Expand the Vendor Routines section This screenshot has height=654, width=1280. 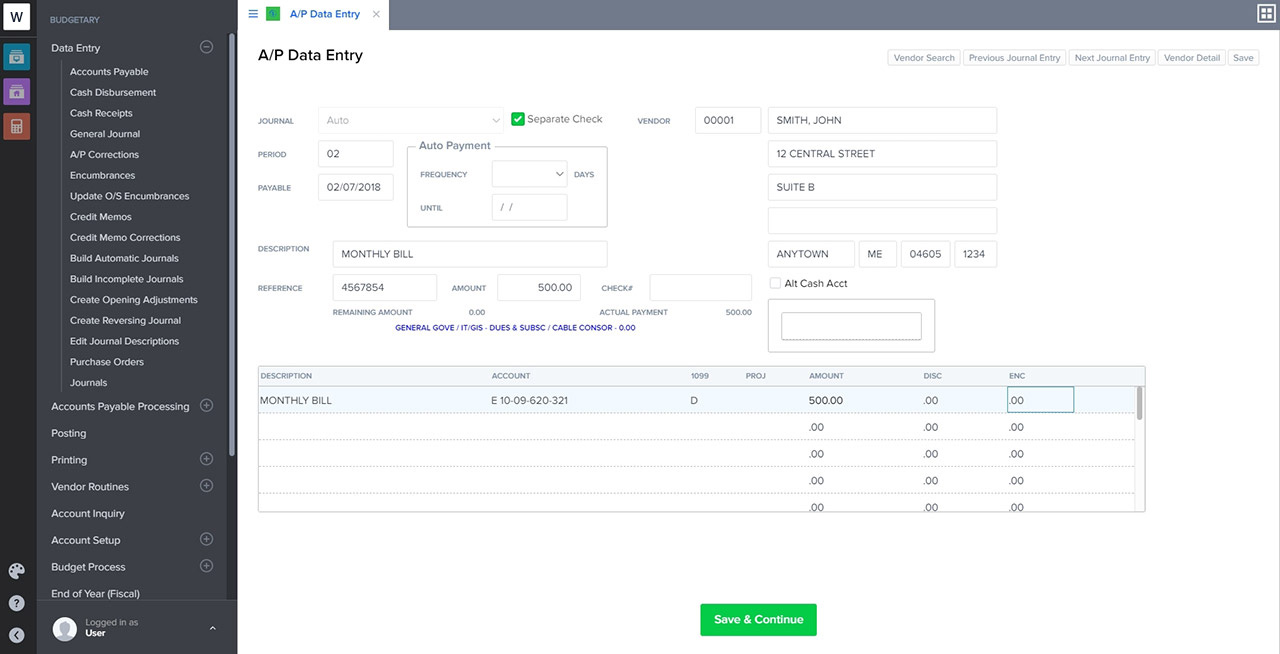[207, 486]
